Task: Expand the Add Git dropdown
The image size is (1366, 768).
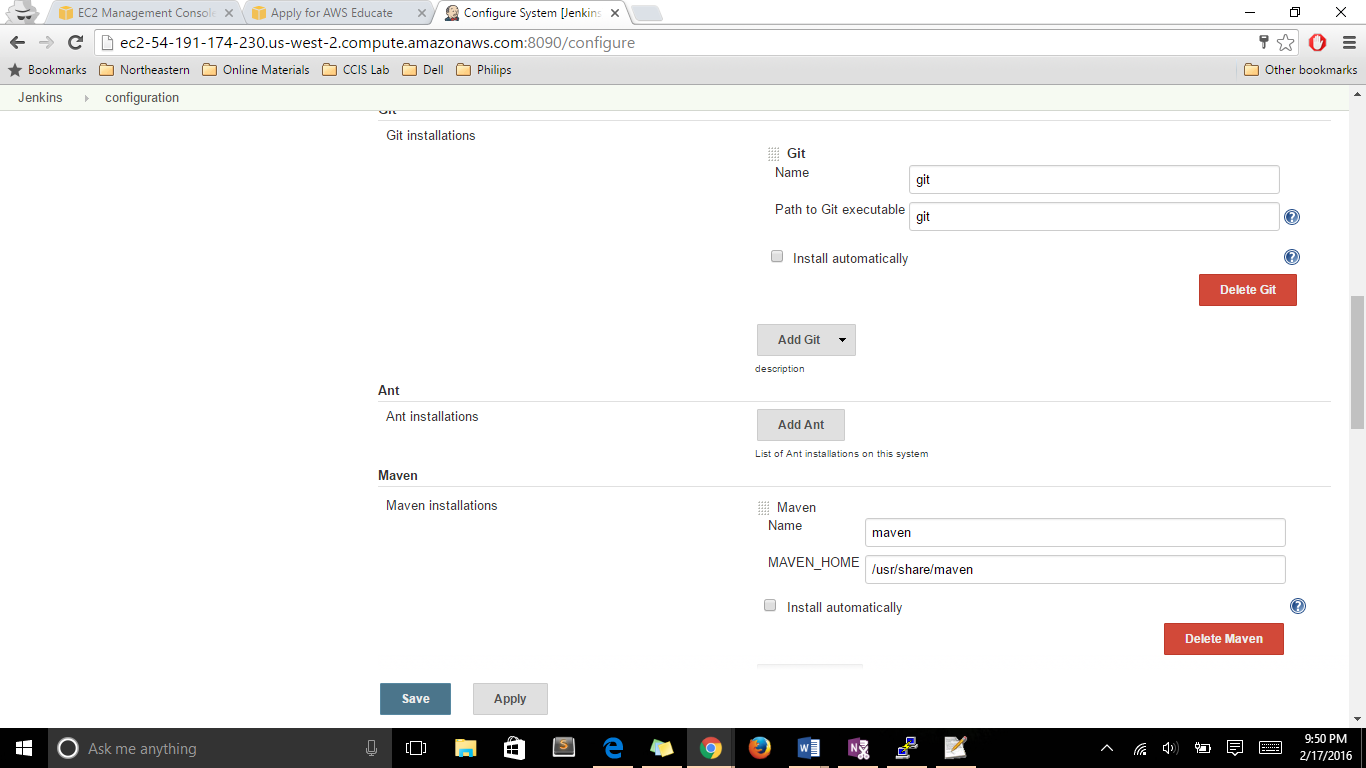Action: coord(841,340)
